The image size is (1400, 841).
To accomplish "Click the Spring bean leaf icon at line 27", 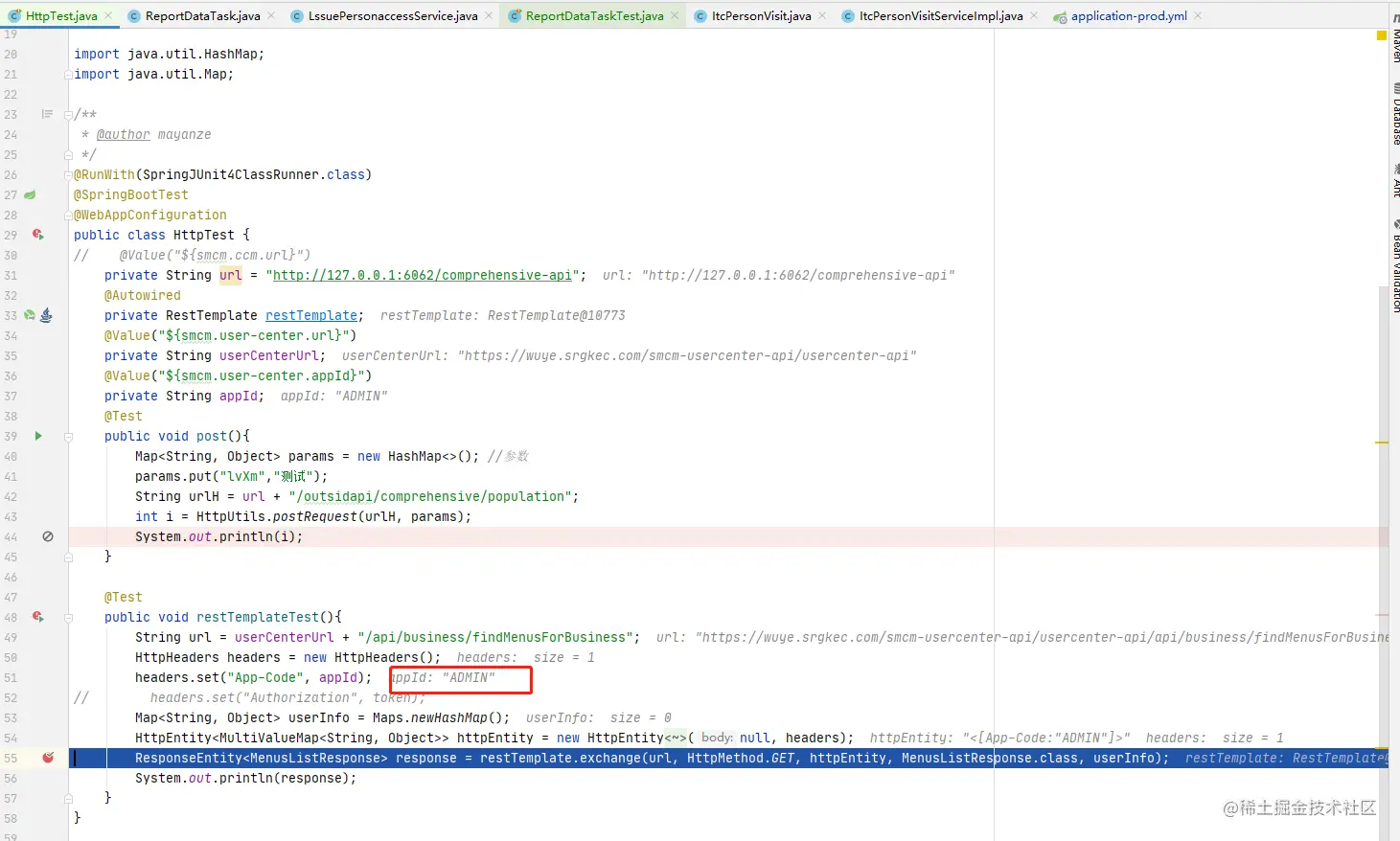I will coord(30,194).
